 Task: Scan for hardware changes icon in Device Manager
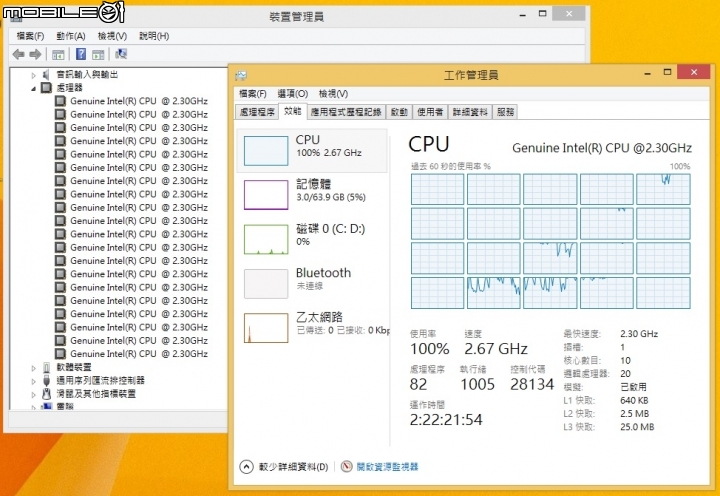(x=121, y=54)
